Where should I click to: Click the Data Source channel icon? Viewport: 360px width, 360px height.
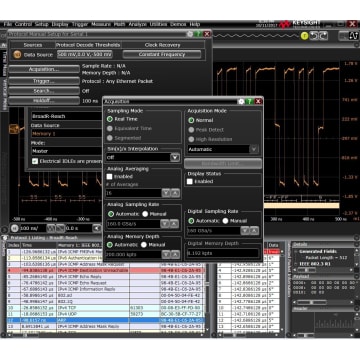(17, 55)
